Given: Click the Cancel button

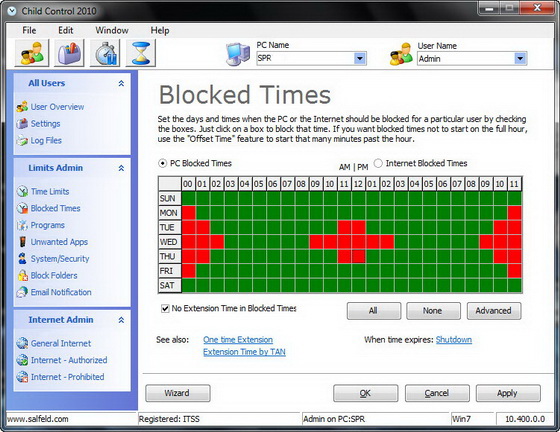Looking at the screenshot, I should [x=437, y=393].
